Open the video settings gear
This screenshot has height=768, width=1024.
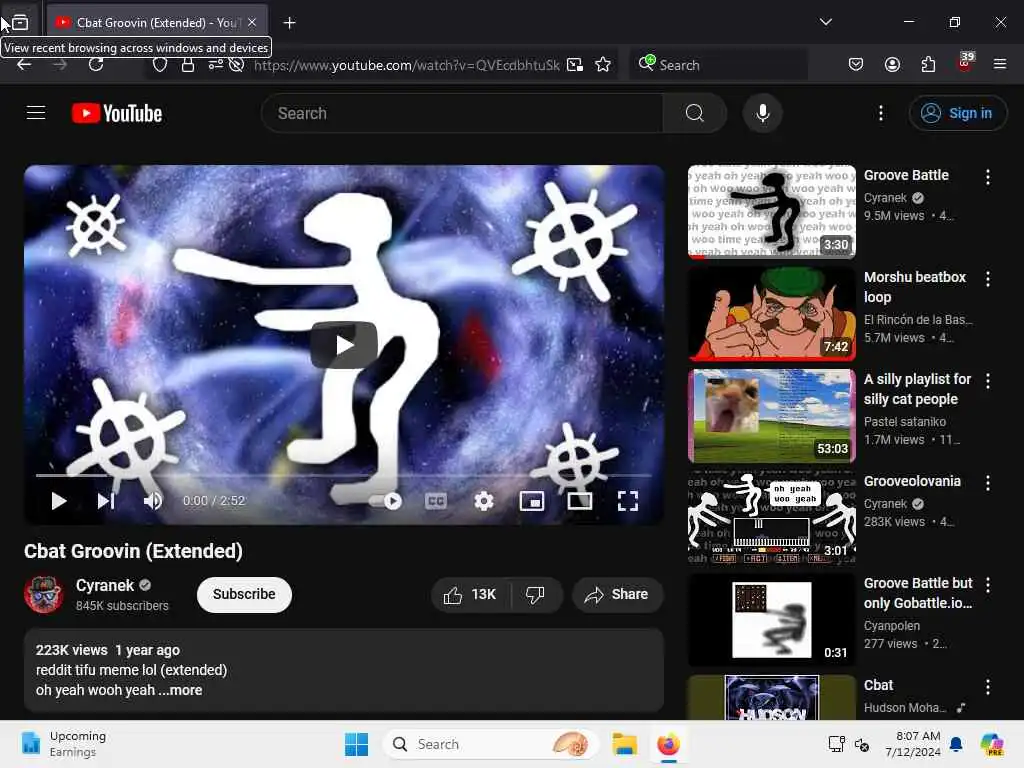[484, 501]
